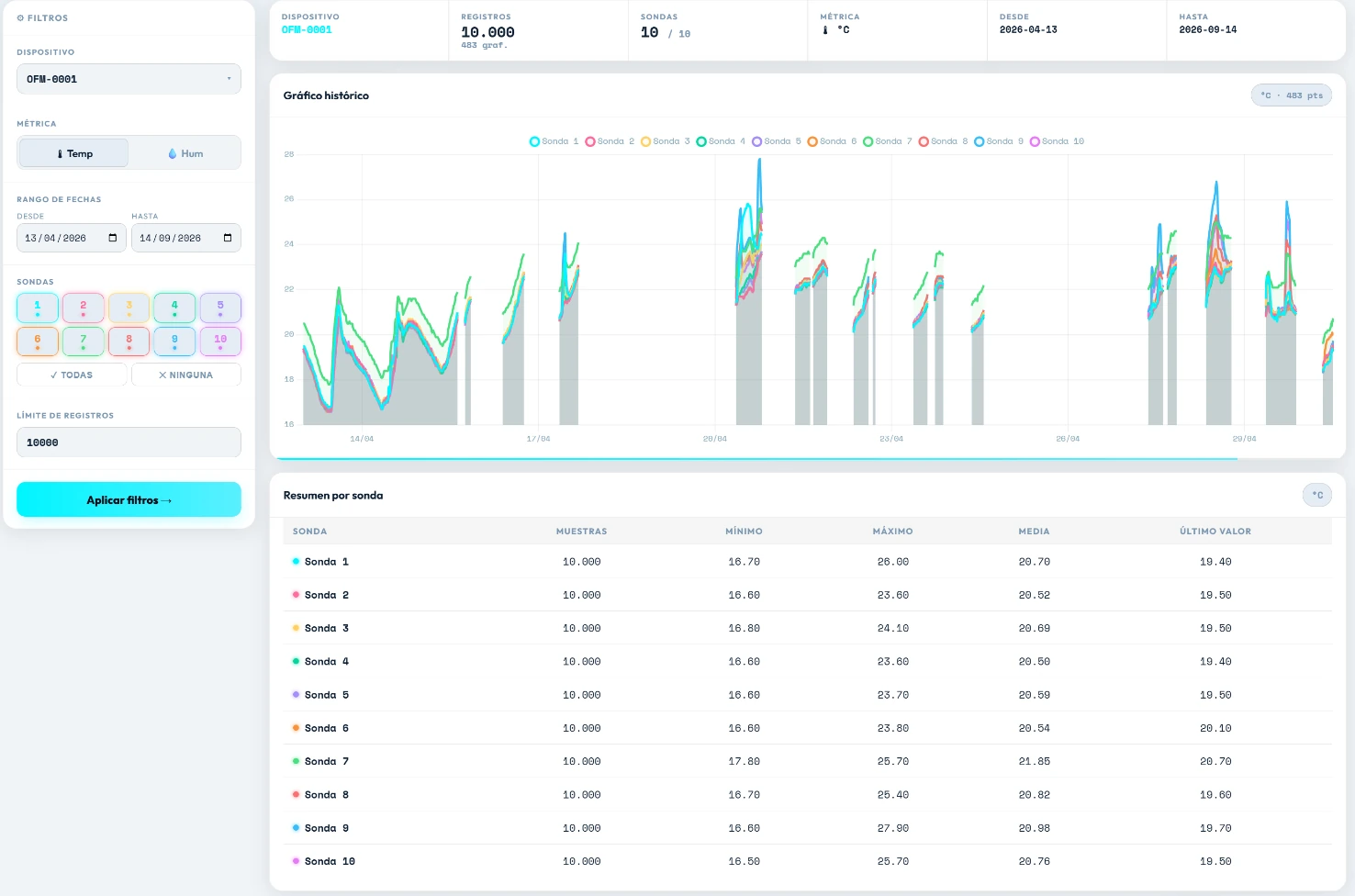Toggle probe chip 1 in the Sondas filter
Viewport: 1355px width, 896px height.
pos(38,308)
